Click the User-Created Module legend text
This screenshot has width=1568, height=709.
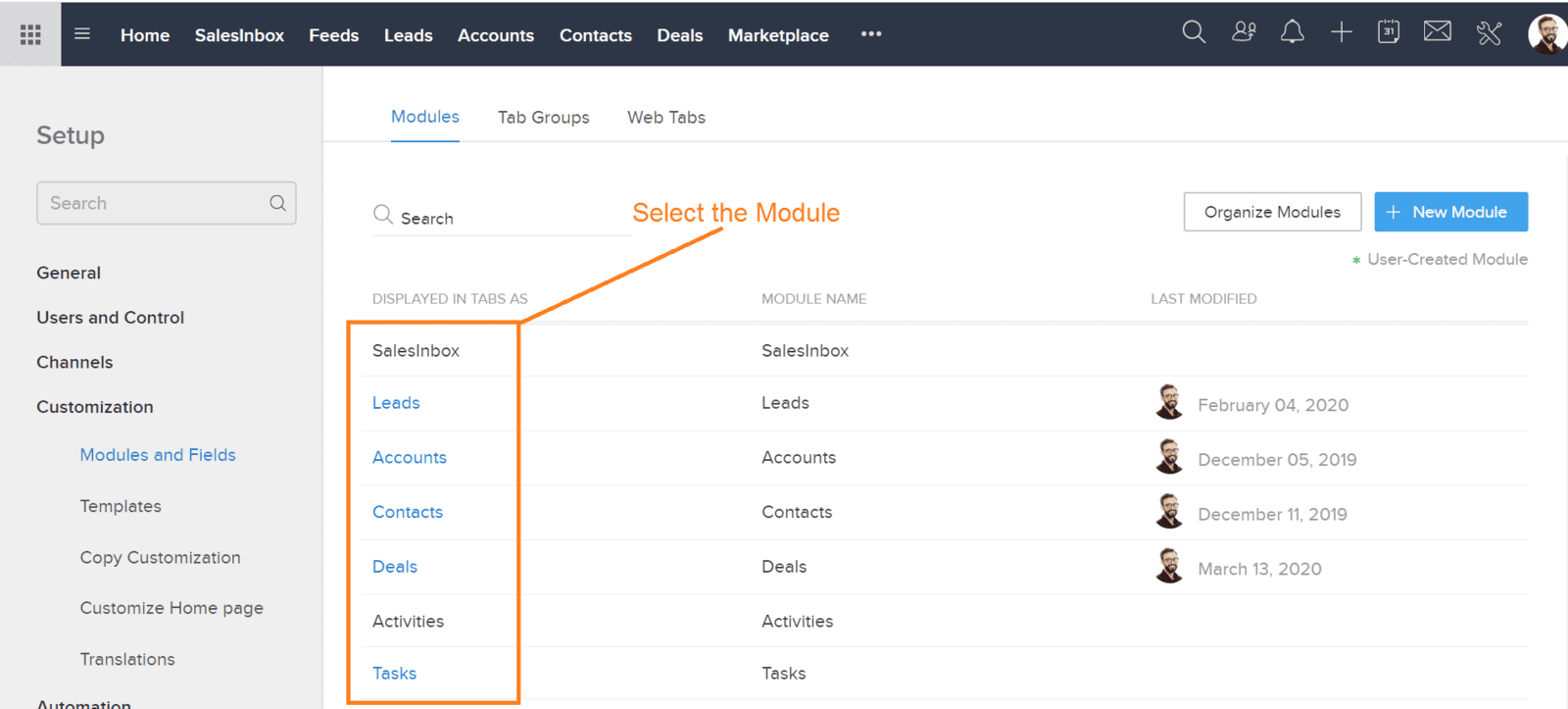(x=1447, y=259)
